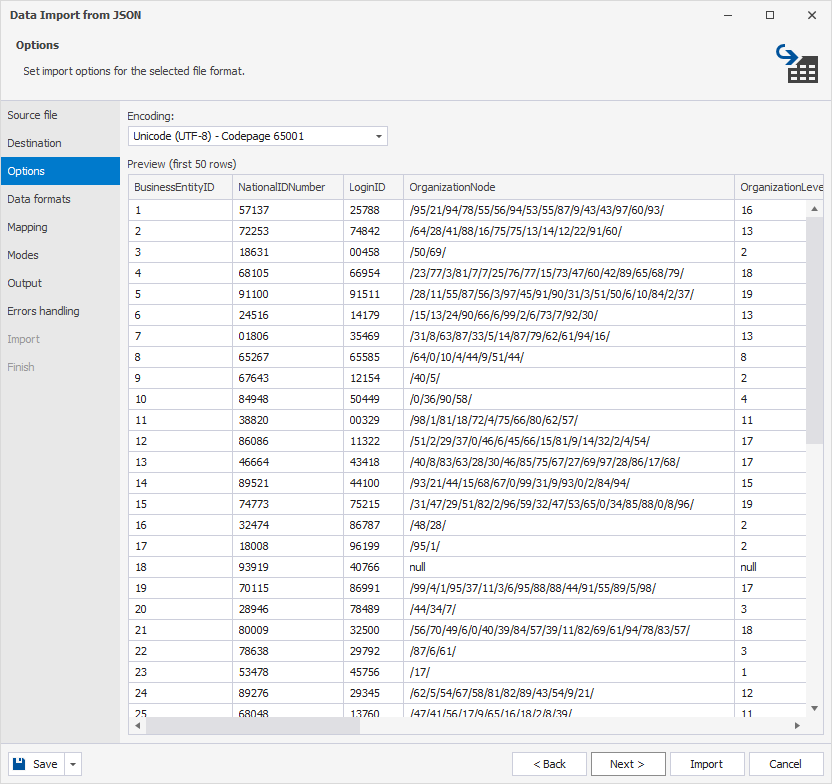Expand the Encoding combo box
This screenshot has height=784, width=832.
(379, 136)
